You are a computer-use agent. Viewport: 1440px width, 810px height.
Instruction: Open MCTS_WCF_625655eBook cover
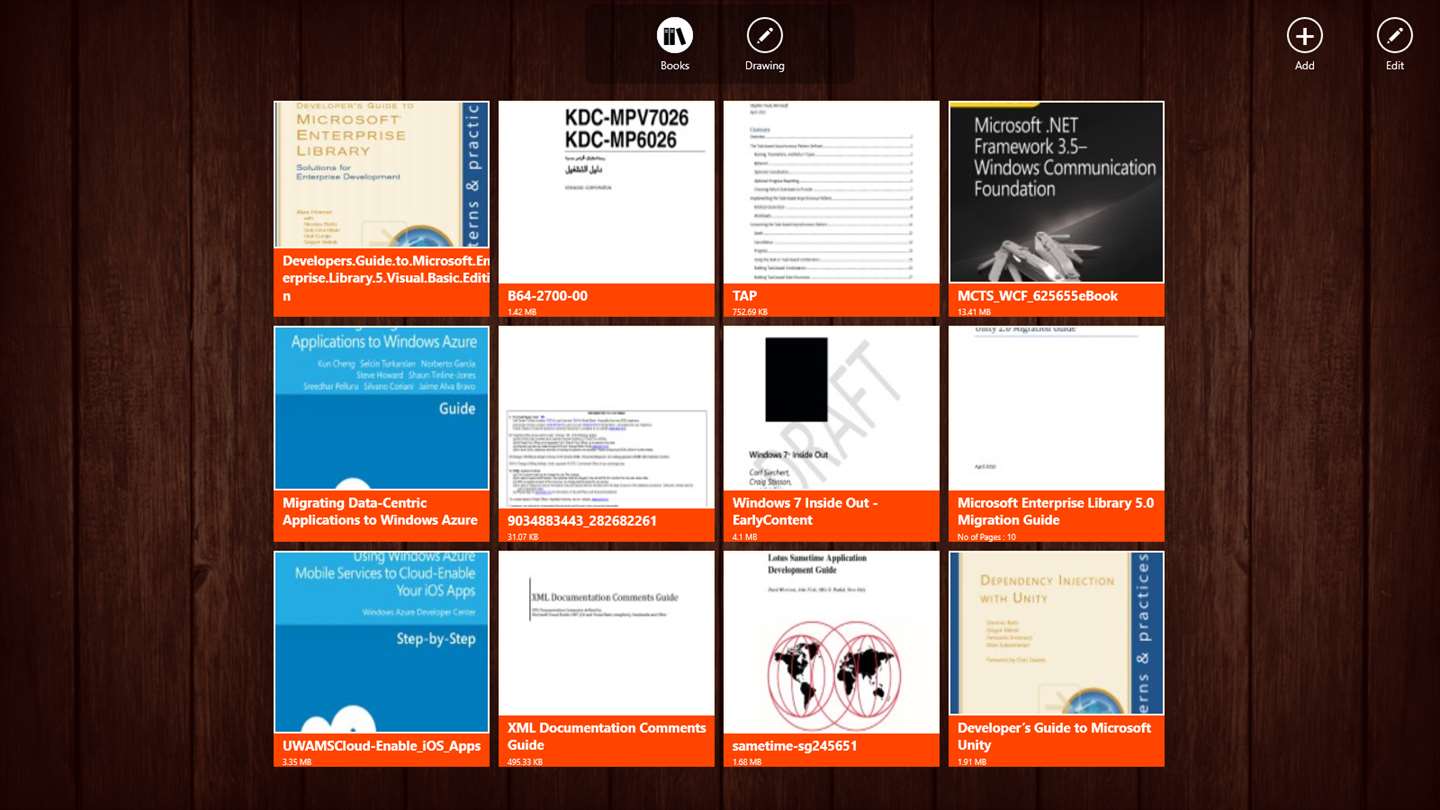(1057, 209)
